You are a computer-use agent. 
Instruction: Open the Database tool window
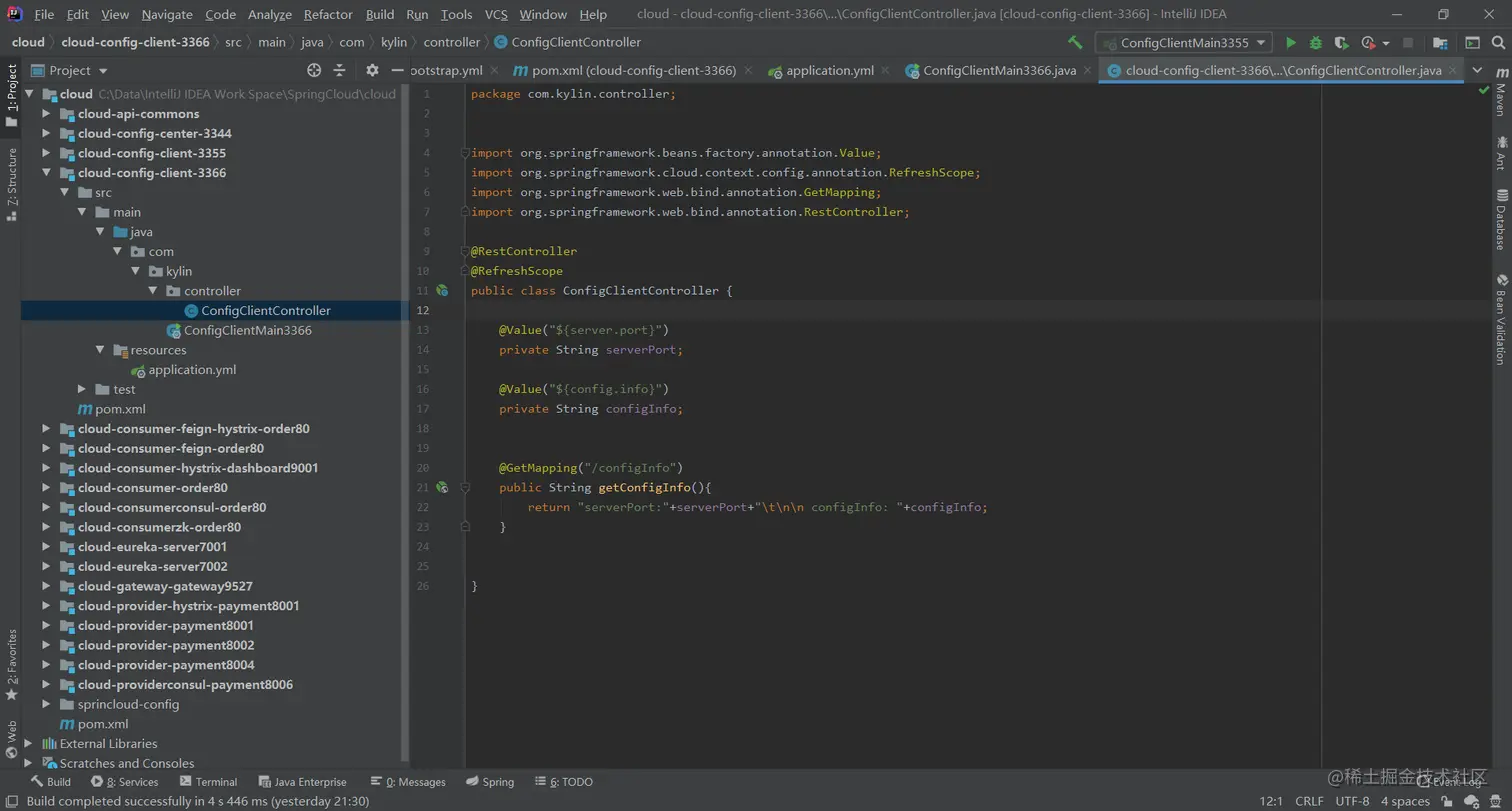pyautogui.click(x=1500, y=219)
